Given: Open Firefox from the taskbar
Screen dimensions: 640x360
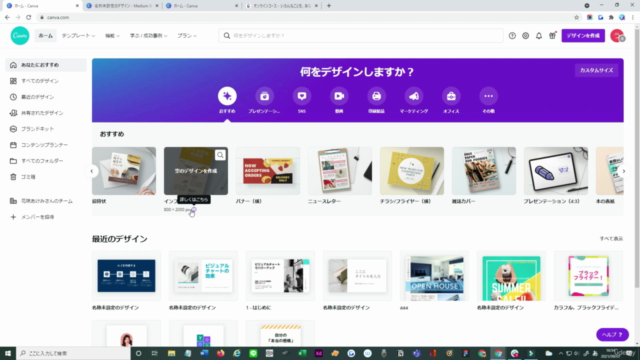Looking at the screenshot, I should coord(220,353).
